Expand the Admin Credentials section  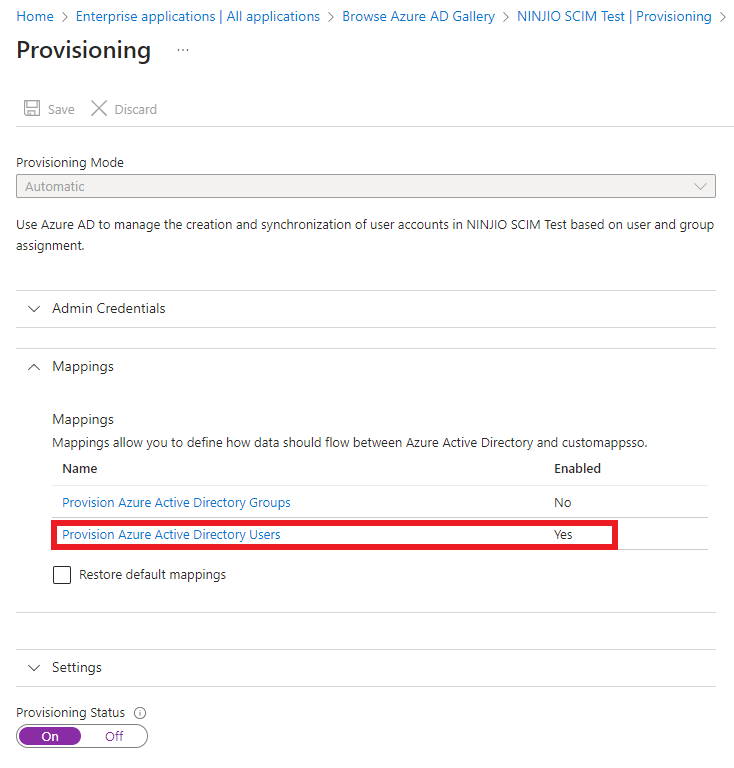coord(109,308)
